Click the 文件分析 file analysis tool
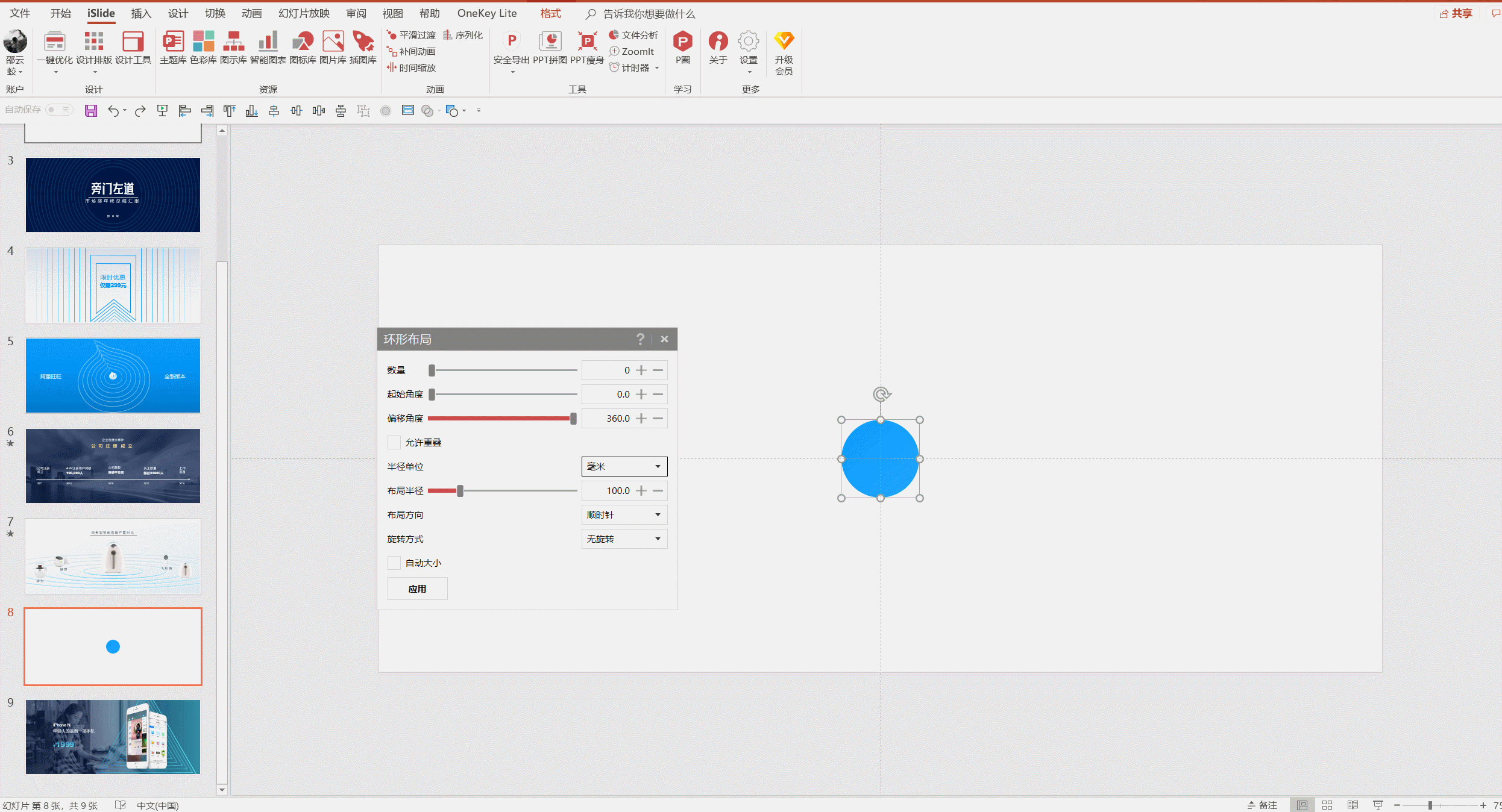Image resolution: width=1502 pixels, height=812 pixels. (x=633, y=35)
